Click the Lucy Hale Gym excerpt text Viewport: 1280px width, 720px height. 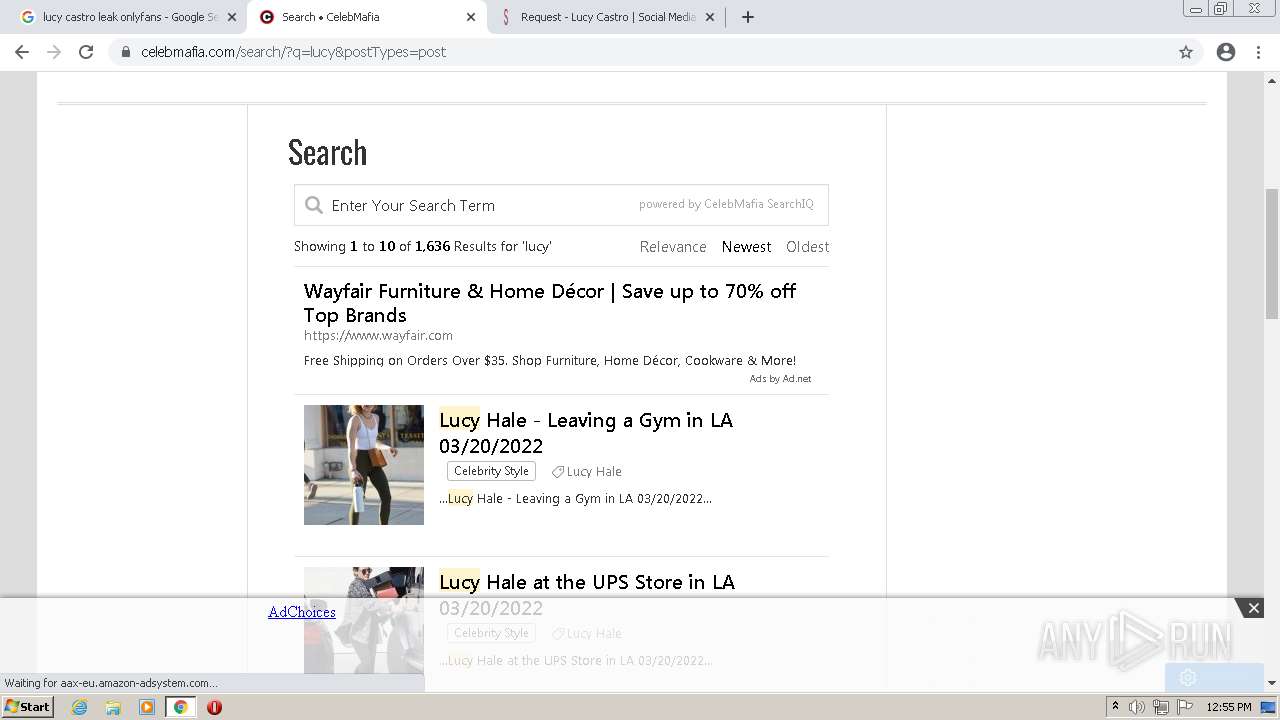point(576,499)
